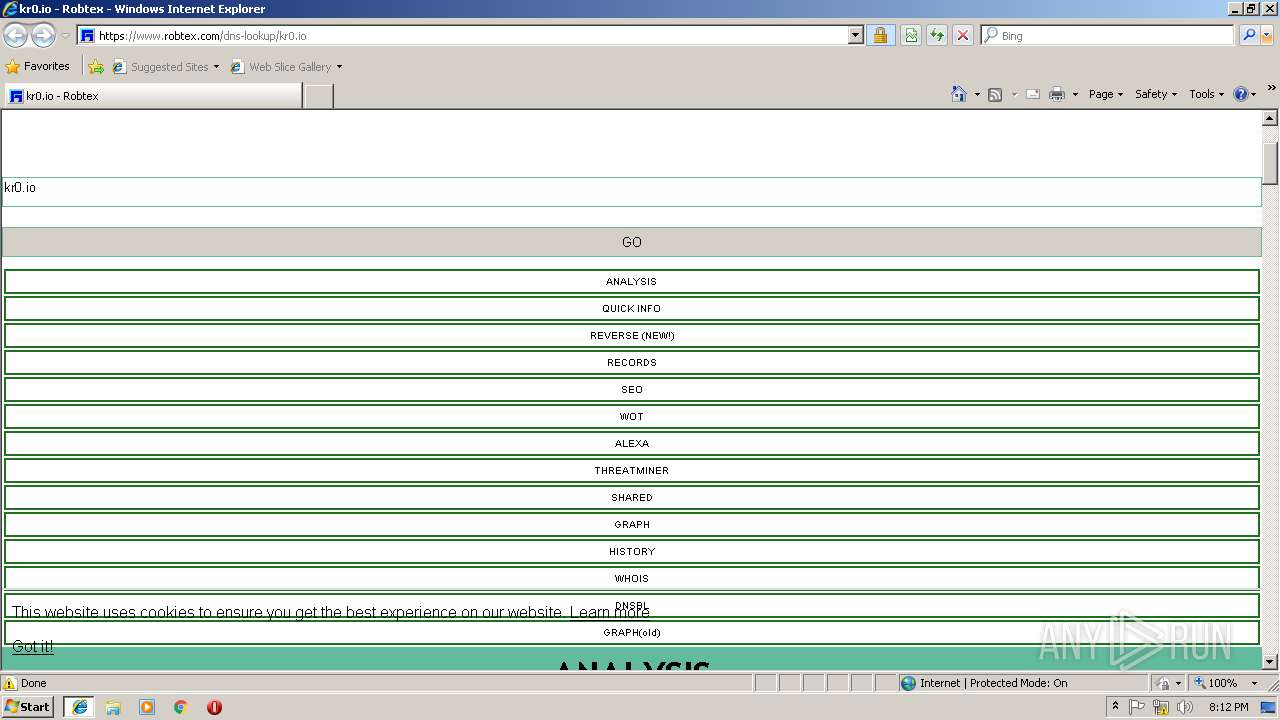
Task: Click the Bing search magnifier icon
Action: [x=1249, y=35]
